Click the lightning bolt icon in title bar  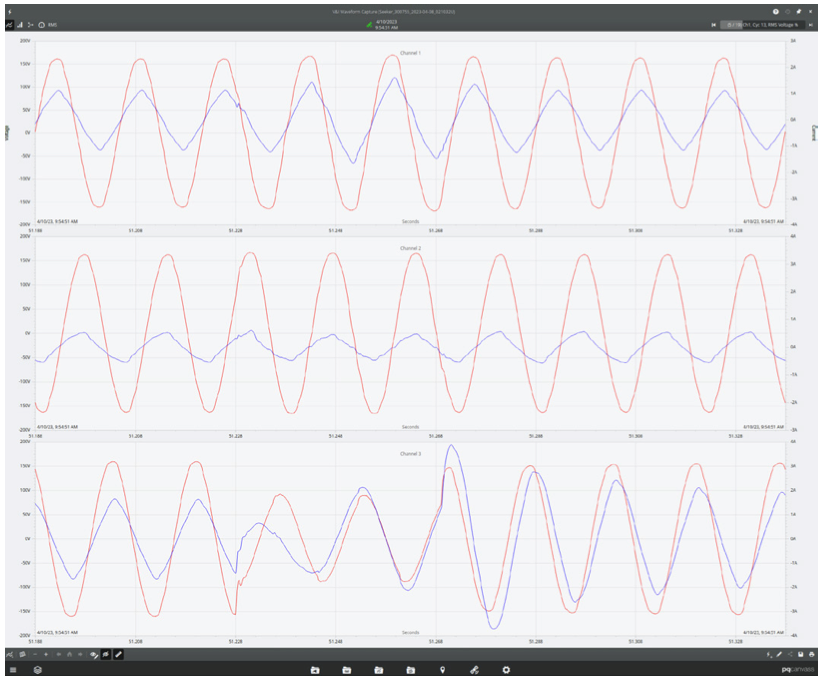[9, 12]
